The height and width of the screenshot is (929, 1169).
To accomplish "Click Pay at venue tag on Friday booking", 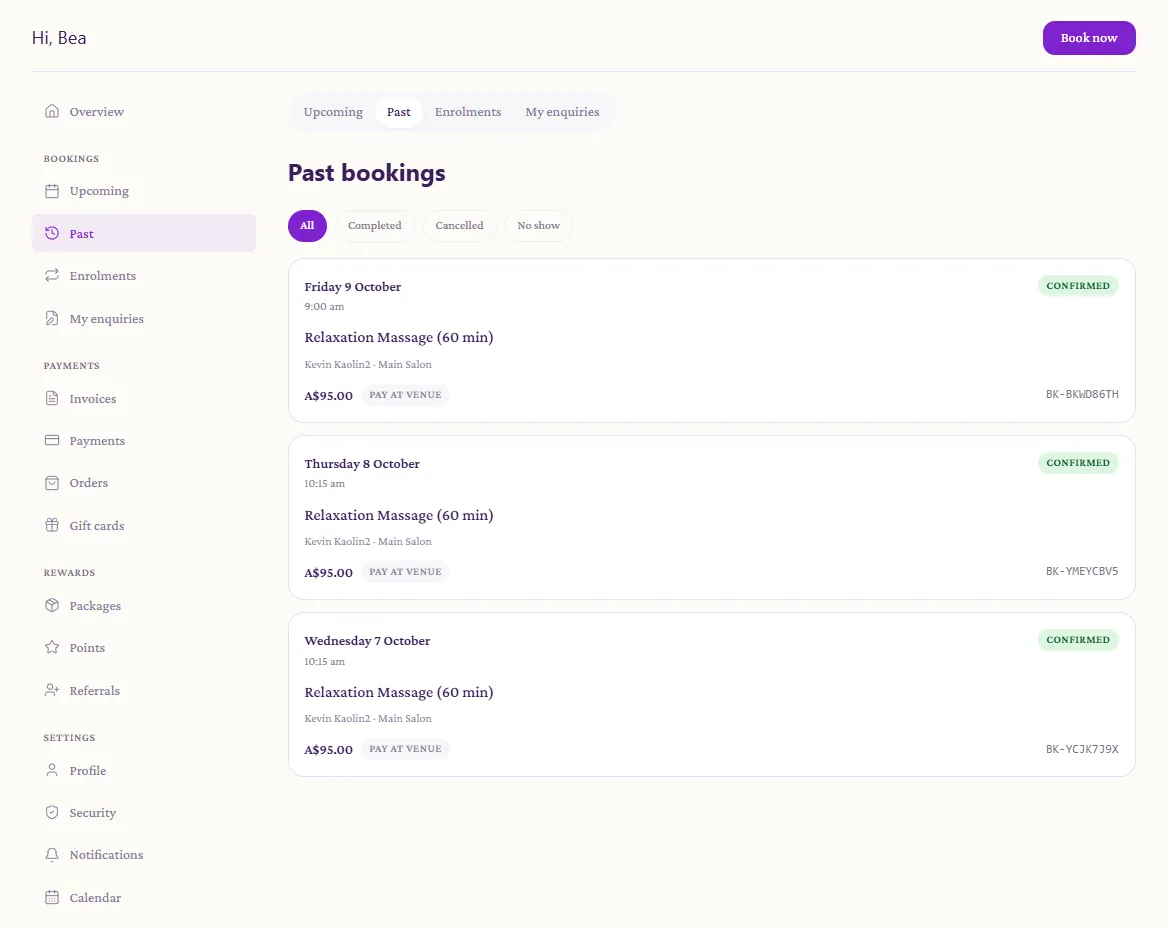I will click(405, 395).
